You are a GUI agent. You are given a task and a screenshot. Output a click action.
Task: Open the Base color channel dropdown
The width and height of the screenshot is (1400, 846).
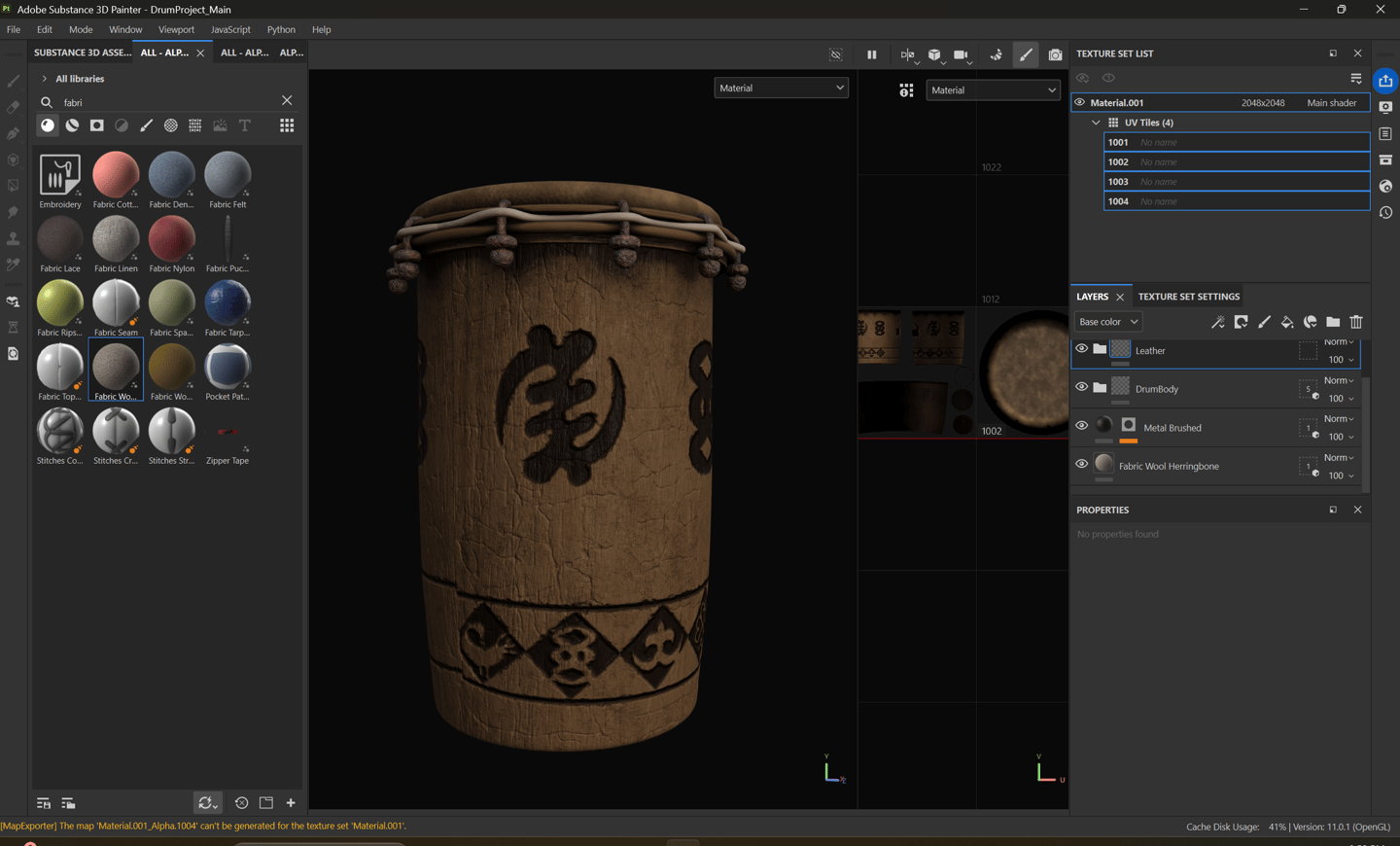[x=1108, y=322]
